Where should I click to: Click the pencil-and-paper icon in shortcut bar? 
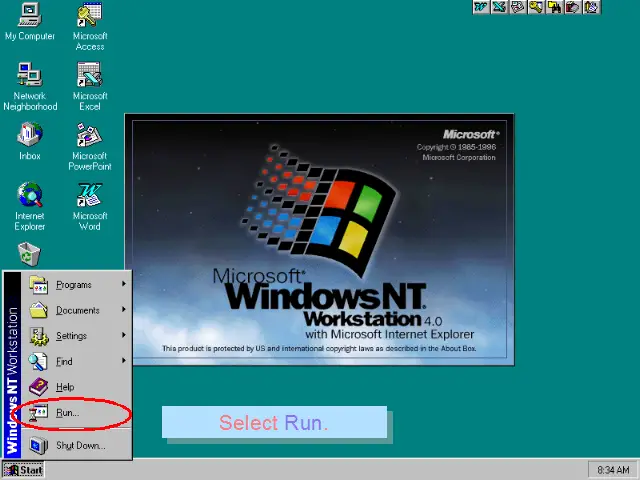(591, 7)
